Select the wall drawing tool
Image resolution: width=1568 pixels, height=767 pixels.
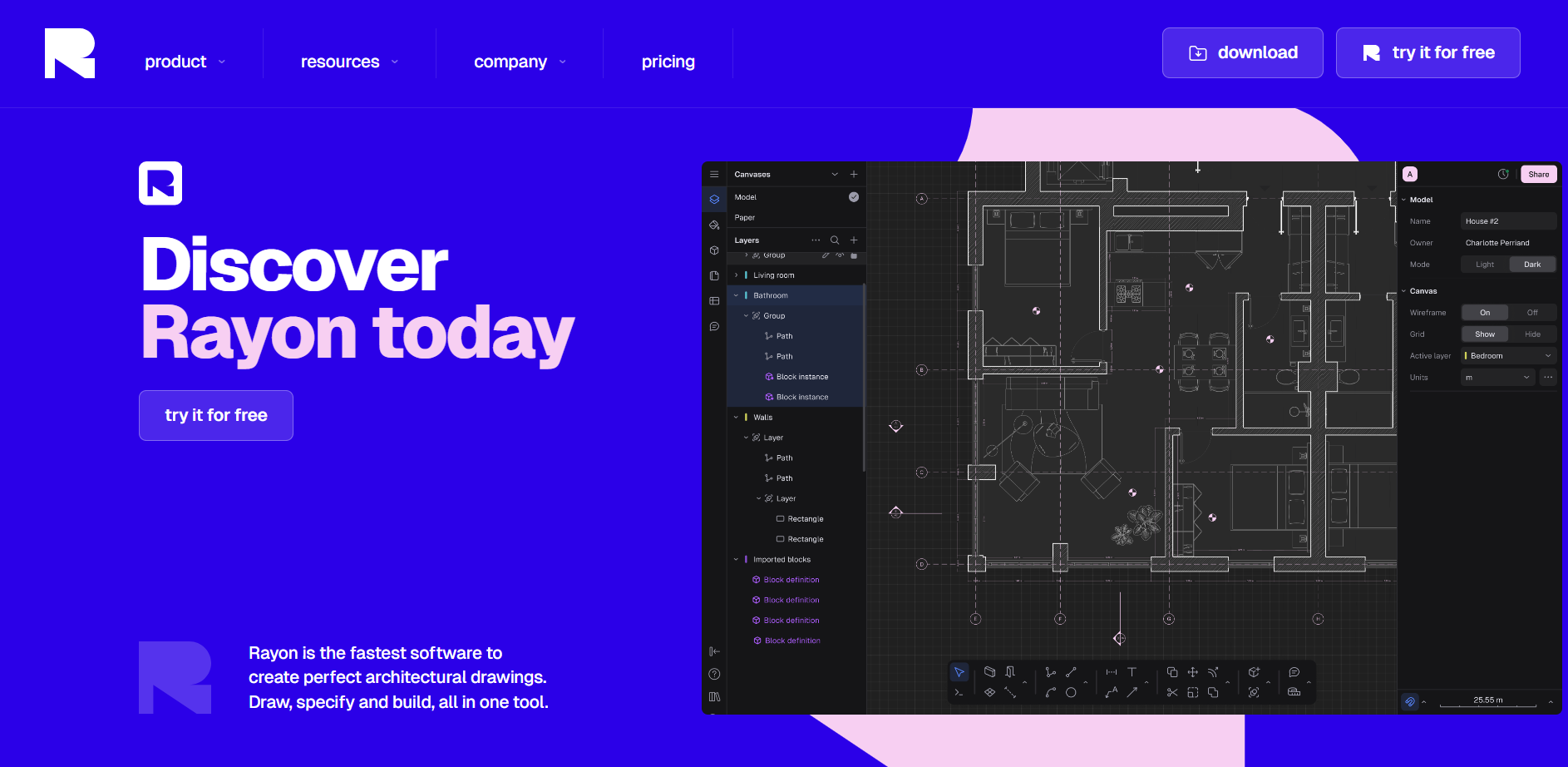(989, 672)
